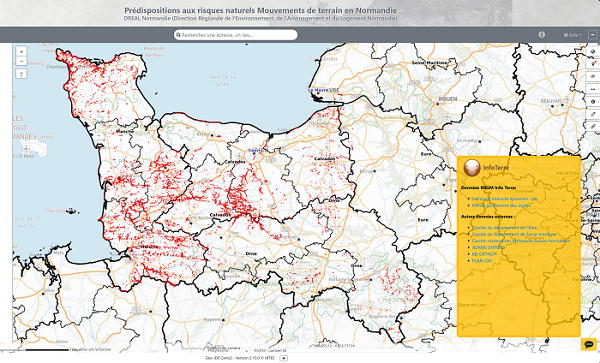Open the information icon in the header bar
Screen dimensions: 600x363
541,35
